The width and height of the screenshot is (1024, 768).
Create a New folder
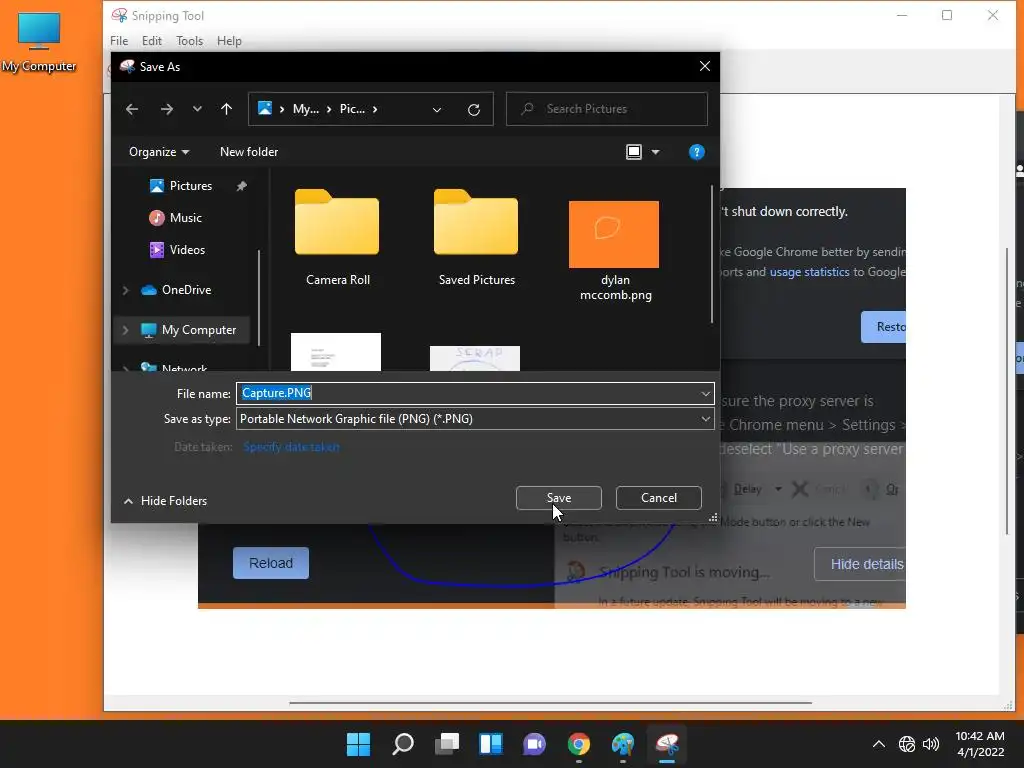coord(249,152)
